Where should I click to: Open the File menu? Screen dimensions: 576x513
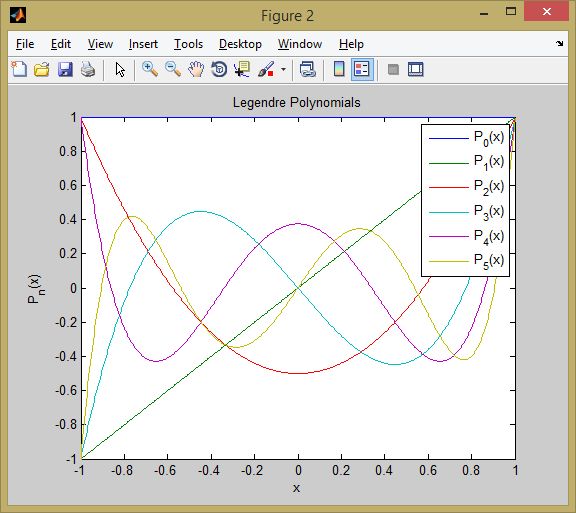[25, 44]
